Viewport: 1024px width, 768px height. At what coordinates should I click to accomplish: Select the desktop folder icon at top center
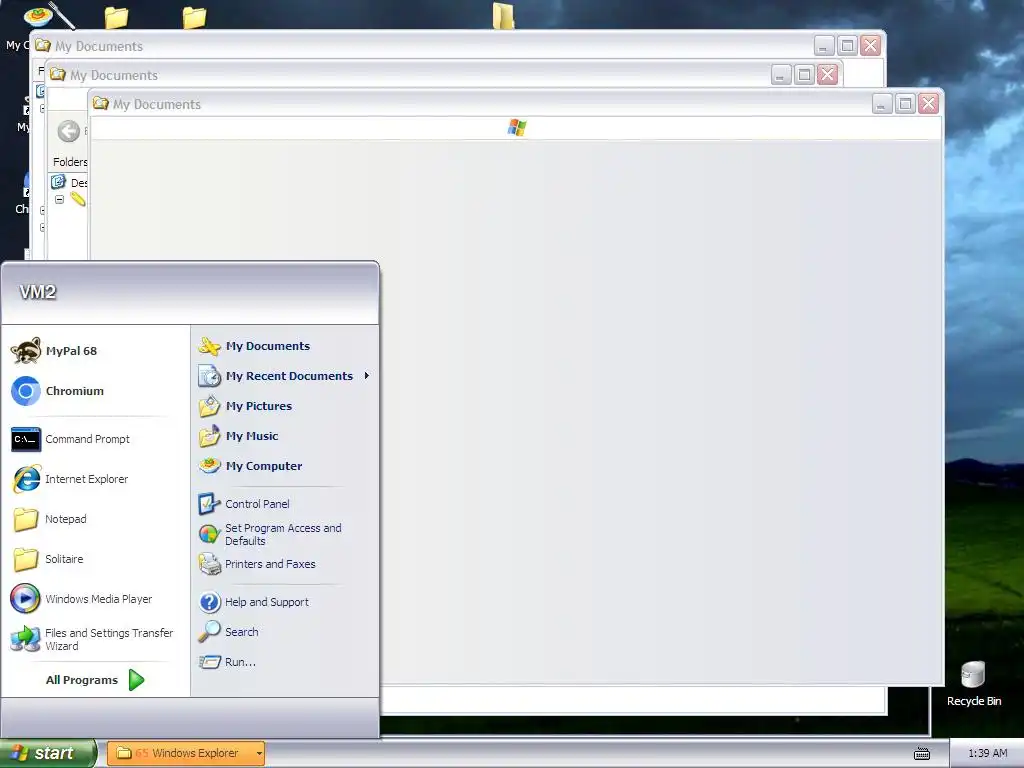click(x=503, y=16)
